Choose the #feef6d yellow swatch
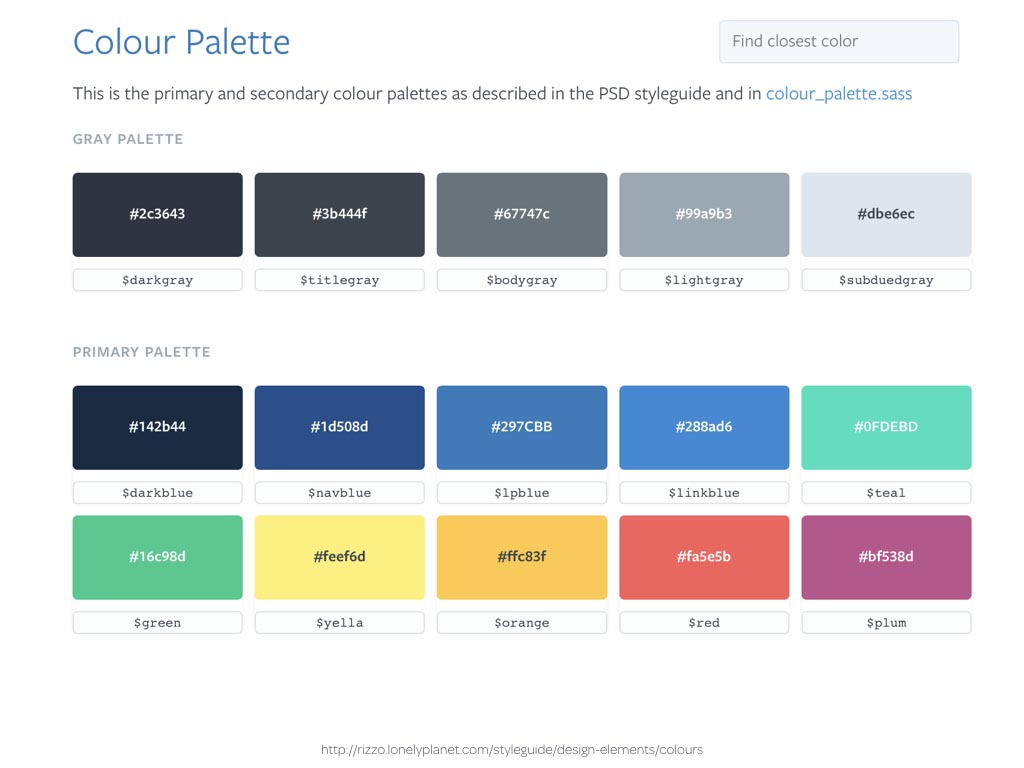 pyautogui.click(x=340, y=558)
